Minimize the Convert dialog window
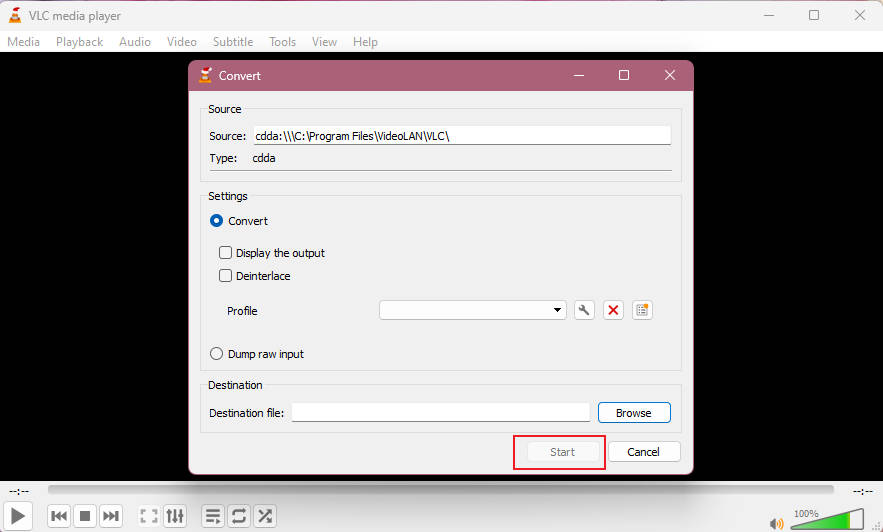Viewport: 883px width, 532px height. (578, 75)
